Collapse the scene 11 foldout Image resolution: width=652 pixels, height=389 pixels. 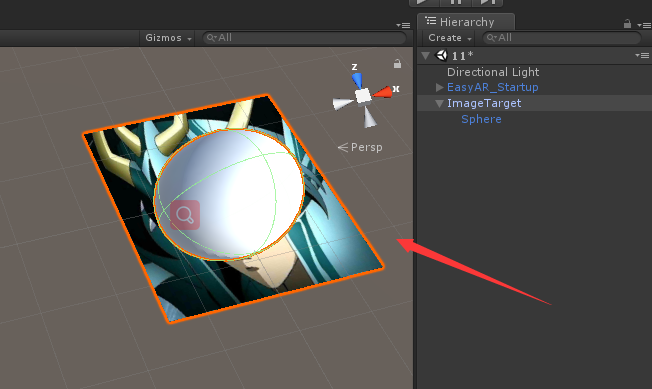tap(425, 55)
